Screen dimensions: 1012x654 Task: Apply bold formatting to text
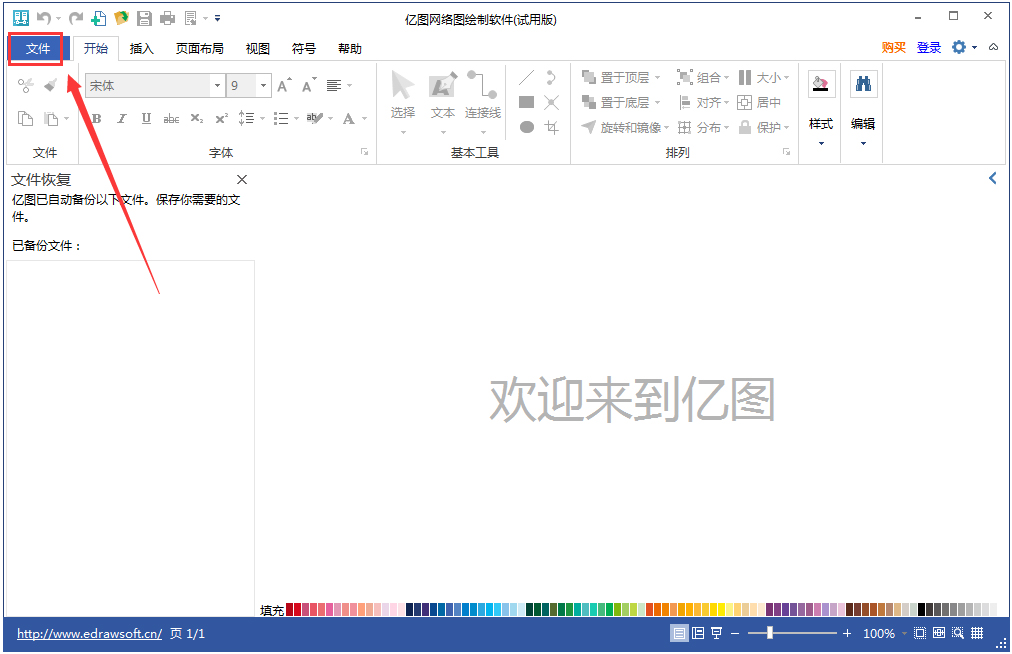(95, 118)
